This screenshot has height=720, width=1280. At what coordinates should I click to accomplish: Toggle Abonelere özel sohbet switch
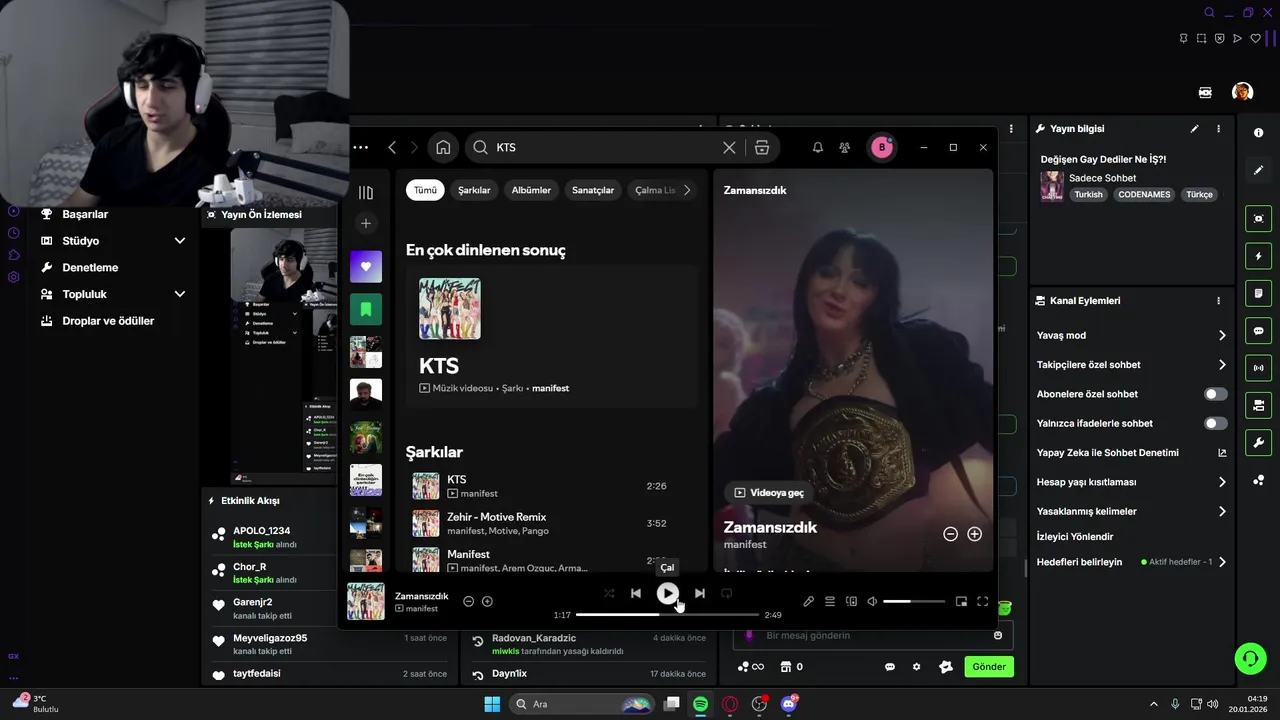1215,394
